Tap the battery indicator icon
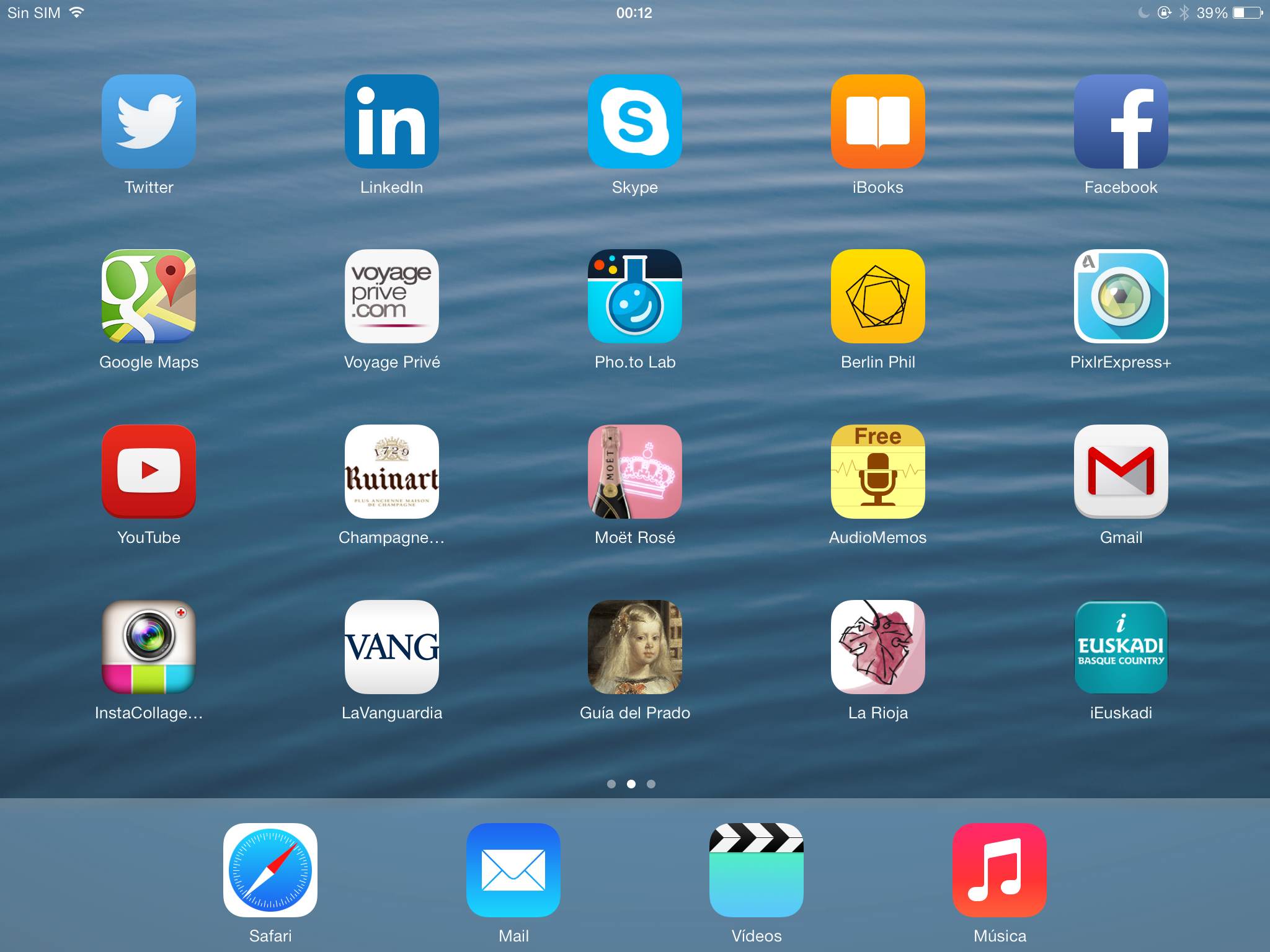The image size is (1270, 952). point(1248,12)
